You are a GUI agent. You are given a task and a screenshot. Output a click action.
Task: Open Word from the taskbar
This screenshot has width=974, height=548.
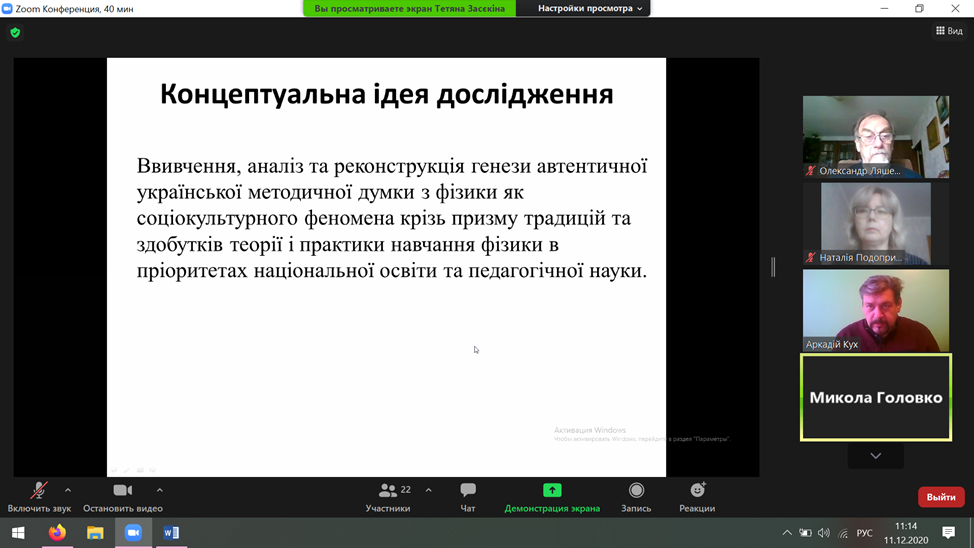(171, 533)
